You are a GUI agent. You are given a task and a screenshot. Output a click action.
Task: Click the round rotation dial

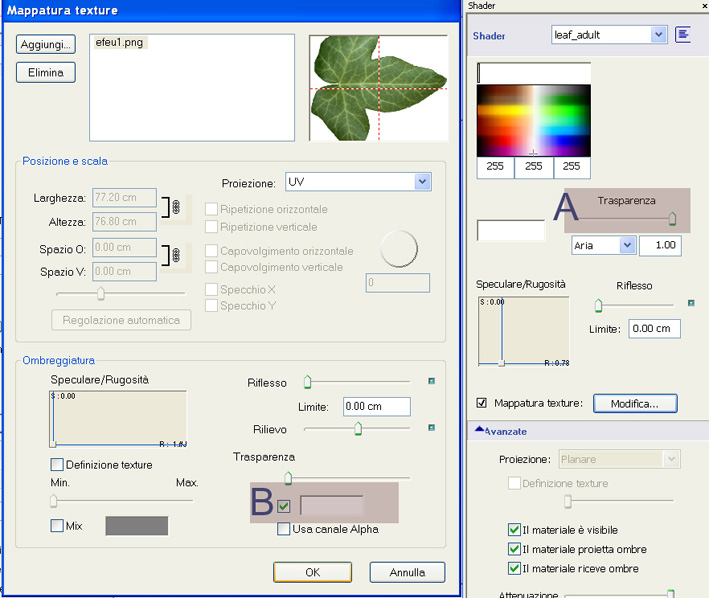[398, 248]
